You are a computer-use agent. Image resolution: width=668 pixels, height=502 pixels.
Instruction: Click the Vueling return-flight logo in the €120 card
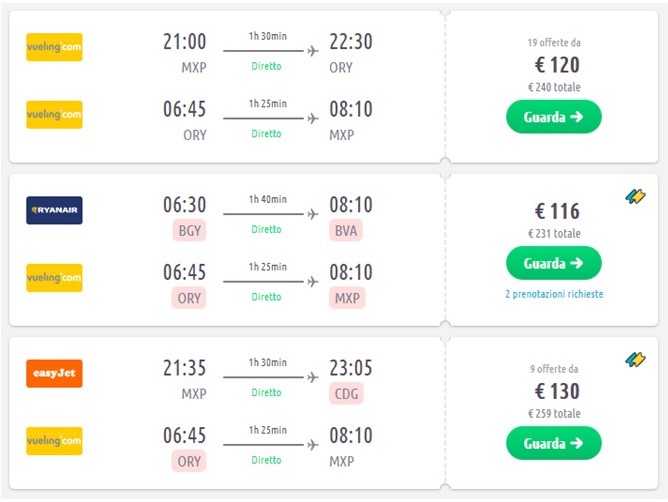pos(54,115)
